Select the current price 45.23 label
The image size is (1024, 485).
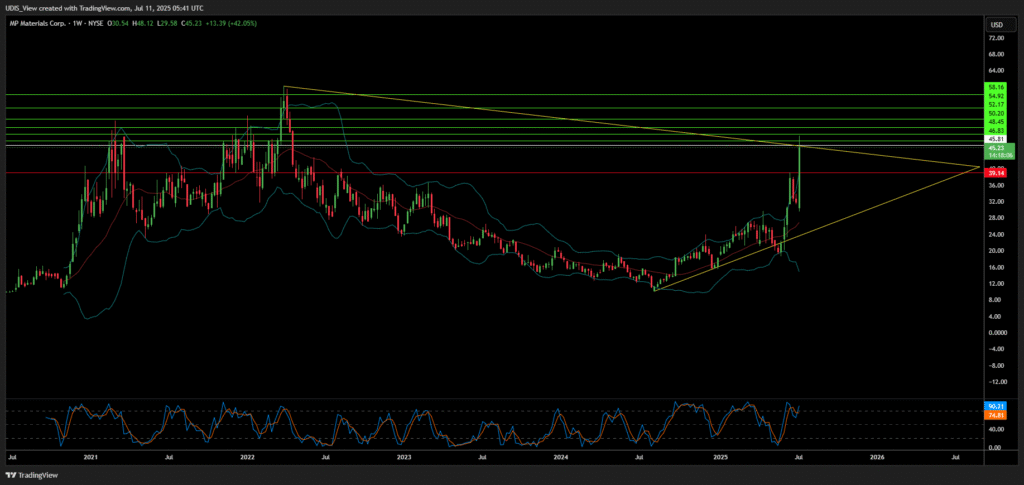tap(996, 148)
